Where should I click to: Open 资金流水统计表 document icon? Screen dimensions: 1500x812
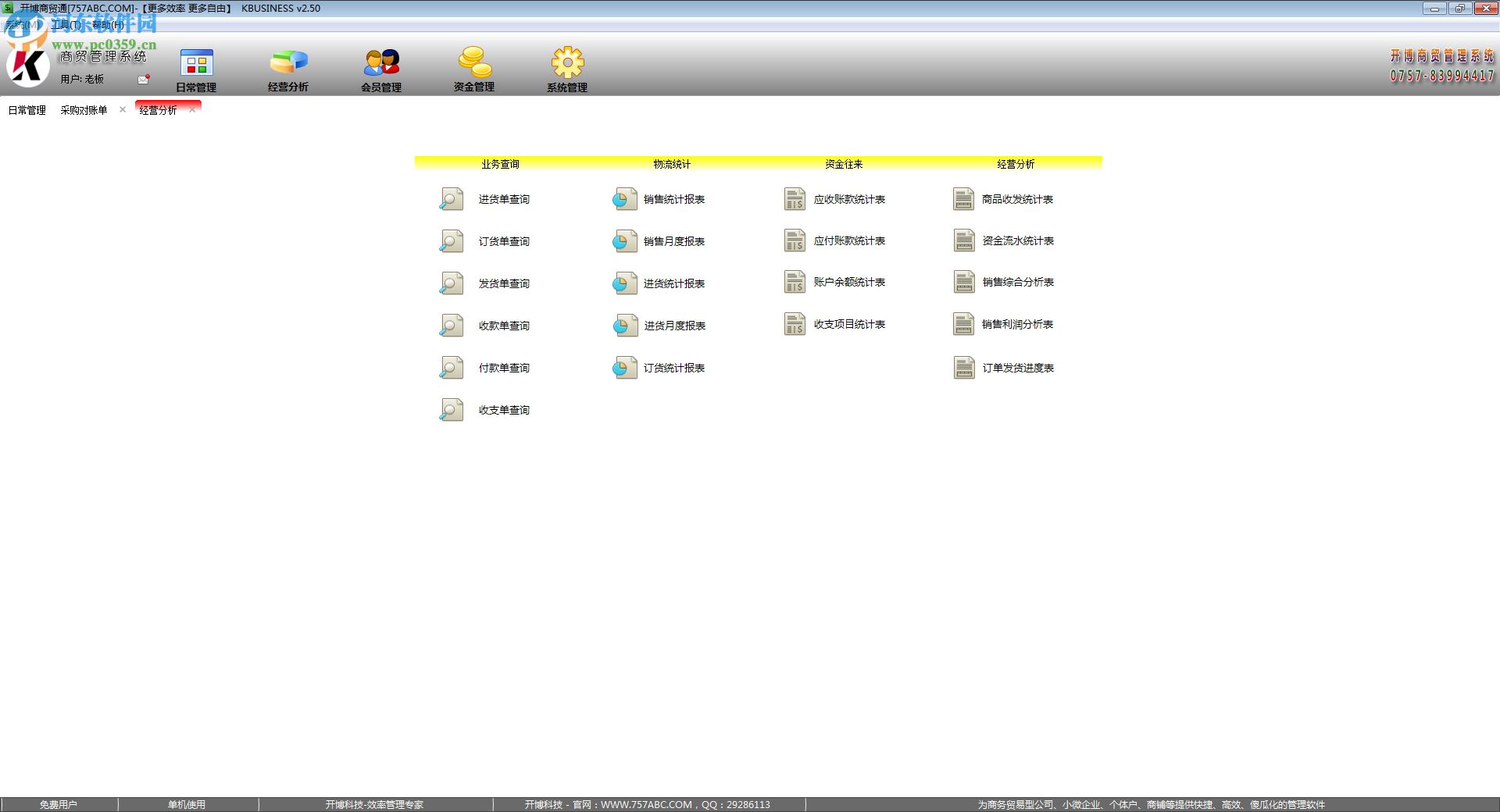click(x=964, y=240)
